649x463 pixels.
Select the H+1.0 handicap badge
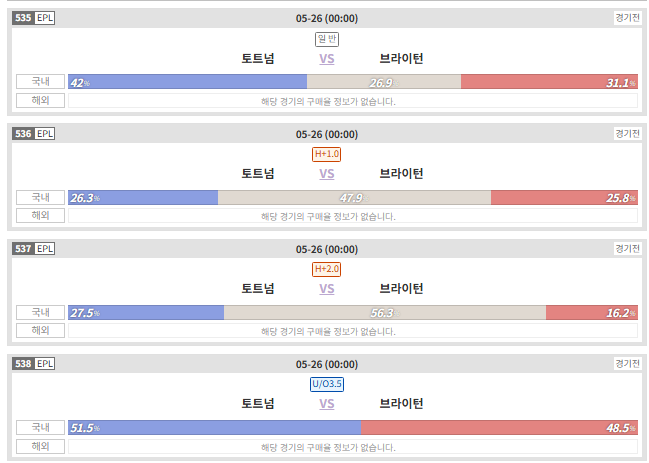pyautogui.click(x=327, y=154)
